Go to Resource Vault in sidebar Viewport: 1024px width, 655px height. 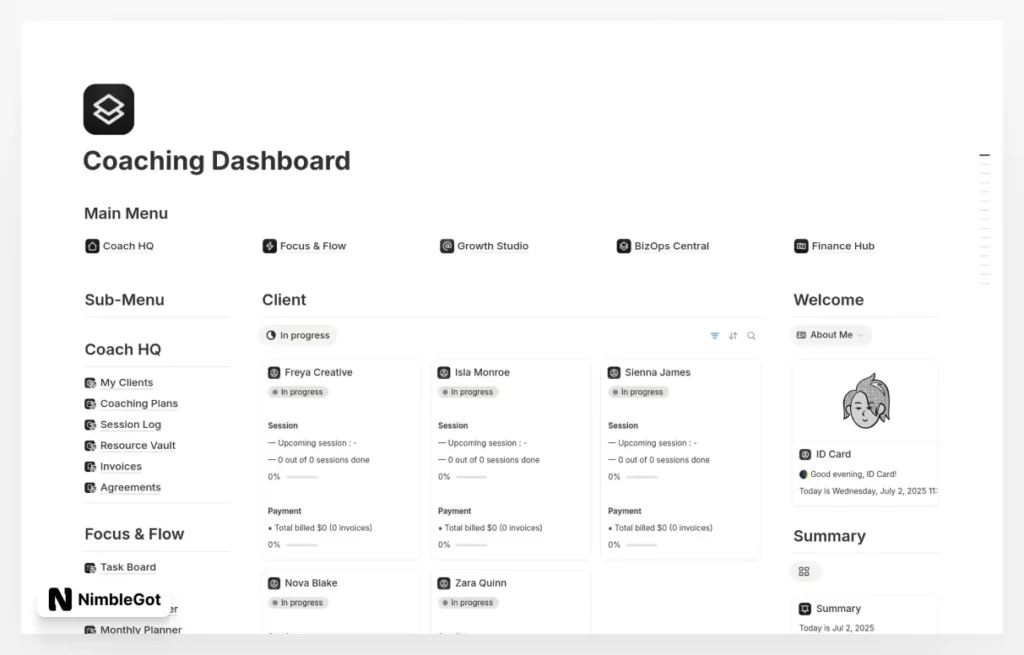pos(137,446)
